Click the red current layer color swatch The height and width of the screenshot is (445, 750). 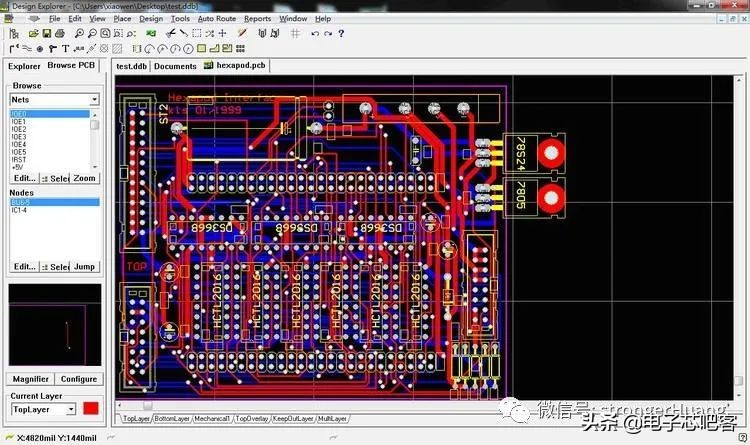click(x=90, y=409)
